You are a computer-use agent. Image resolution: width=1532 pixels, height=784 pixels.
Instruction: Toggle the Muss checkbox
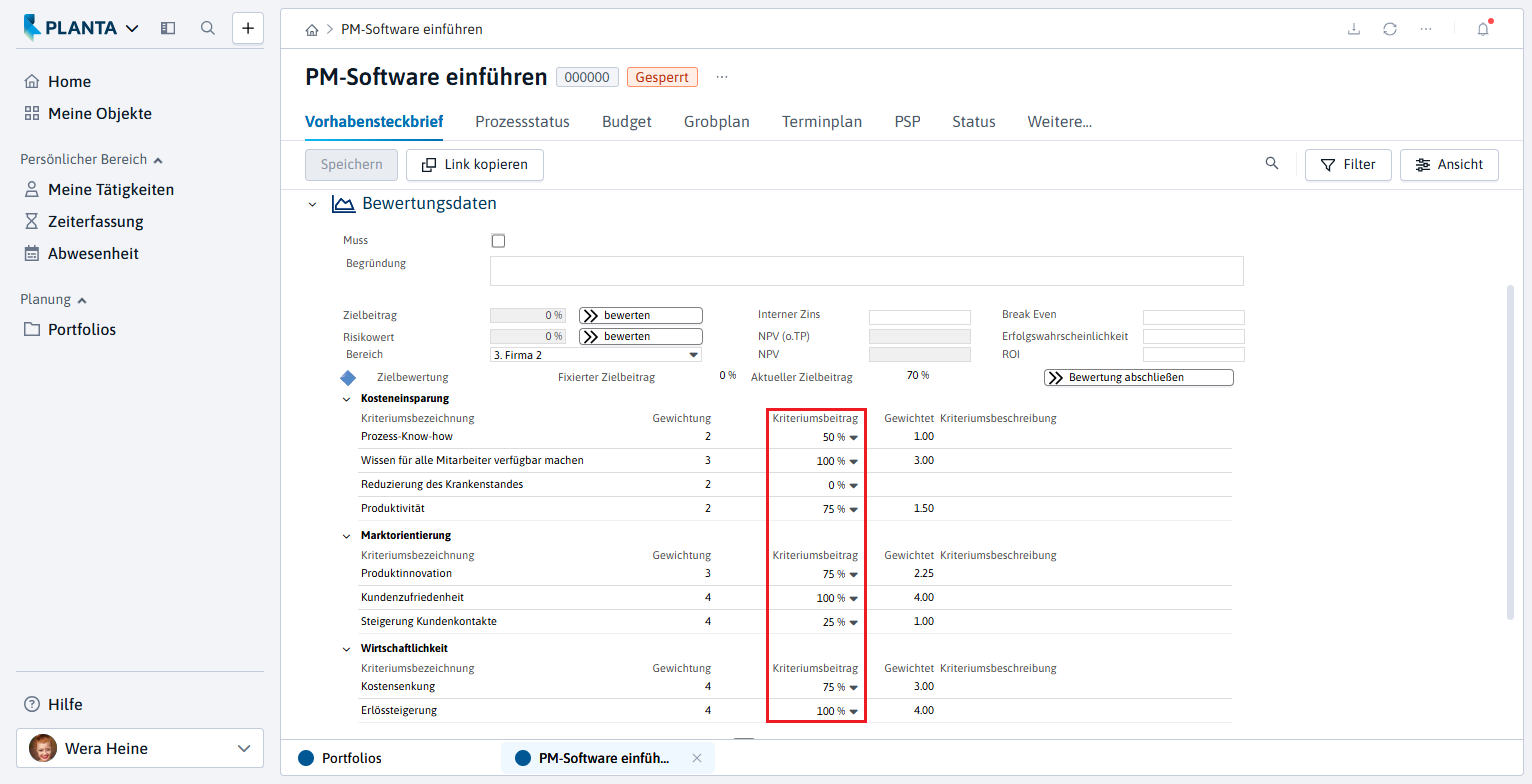click(x=499, y=241)
